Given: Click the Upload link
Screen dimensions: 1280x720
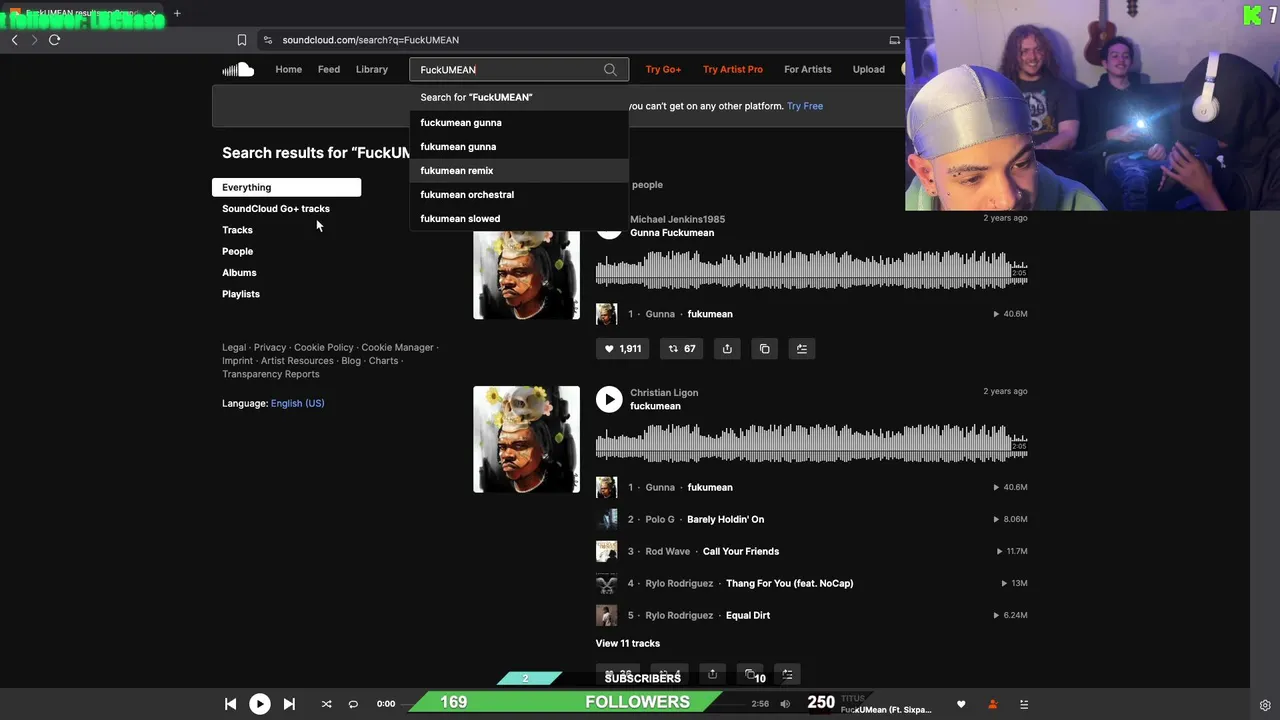Looking at the screenshot, I should click(869, 70).
